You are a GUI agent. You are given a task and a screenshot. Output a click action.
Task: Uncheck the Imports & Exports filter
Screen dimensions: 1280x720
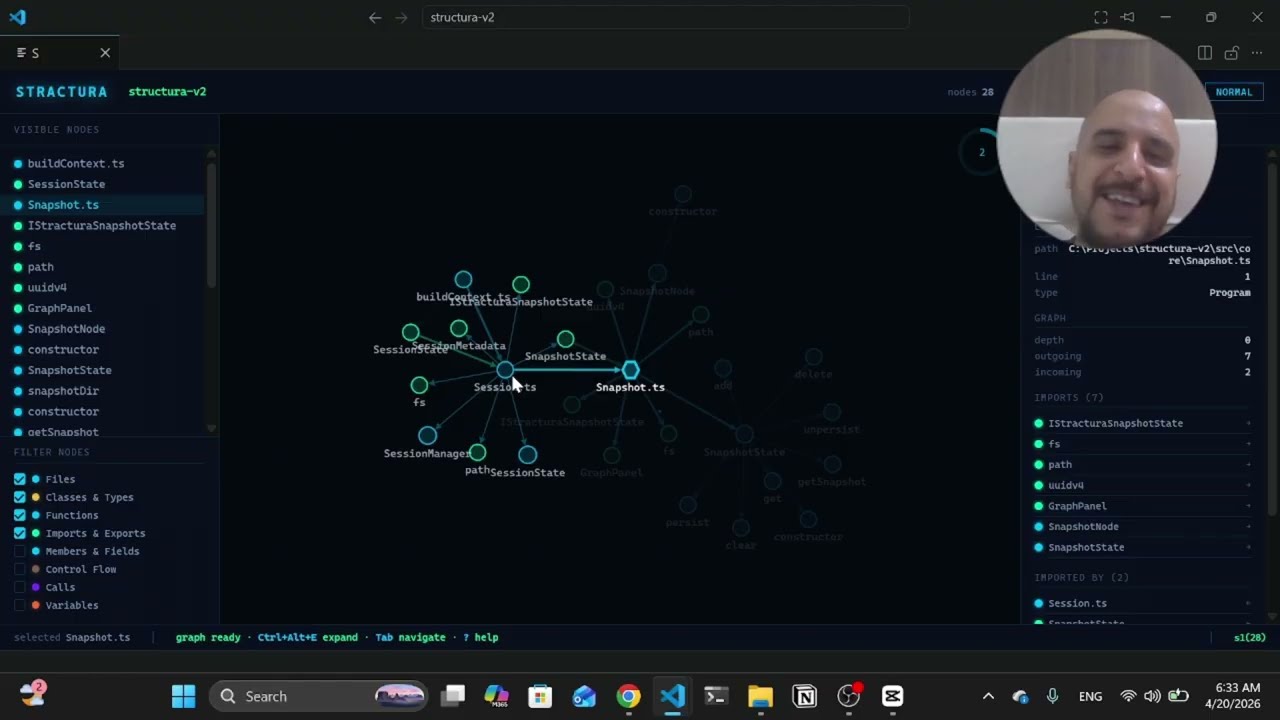(20, 533)
